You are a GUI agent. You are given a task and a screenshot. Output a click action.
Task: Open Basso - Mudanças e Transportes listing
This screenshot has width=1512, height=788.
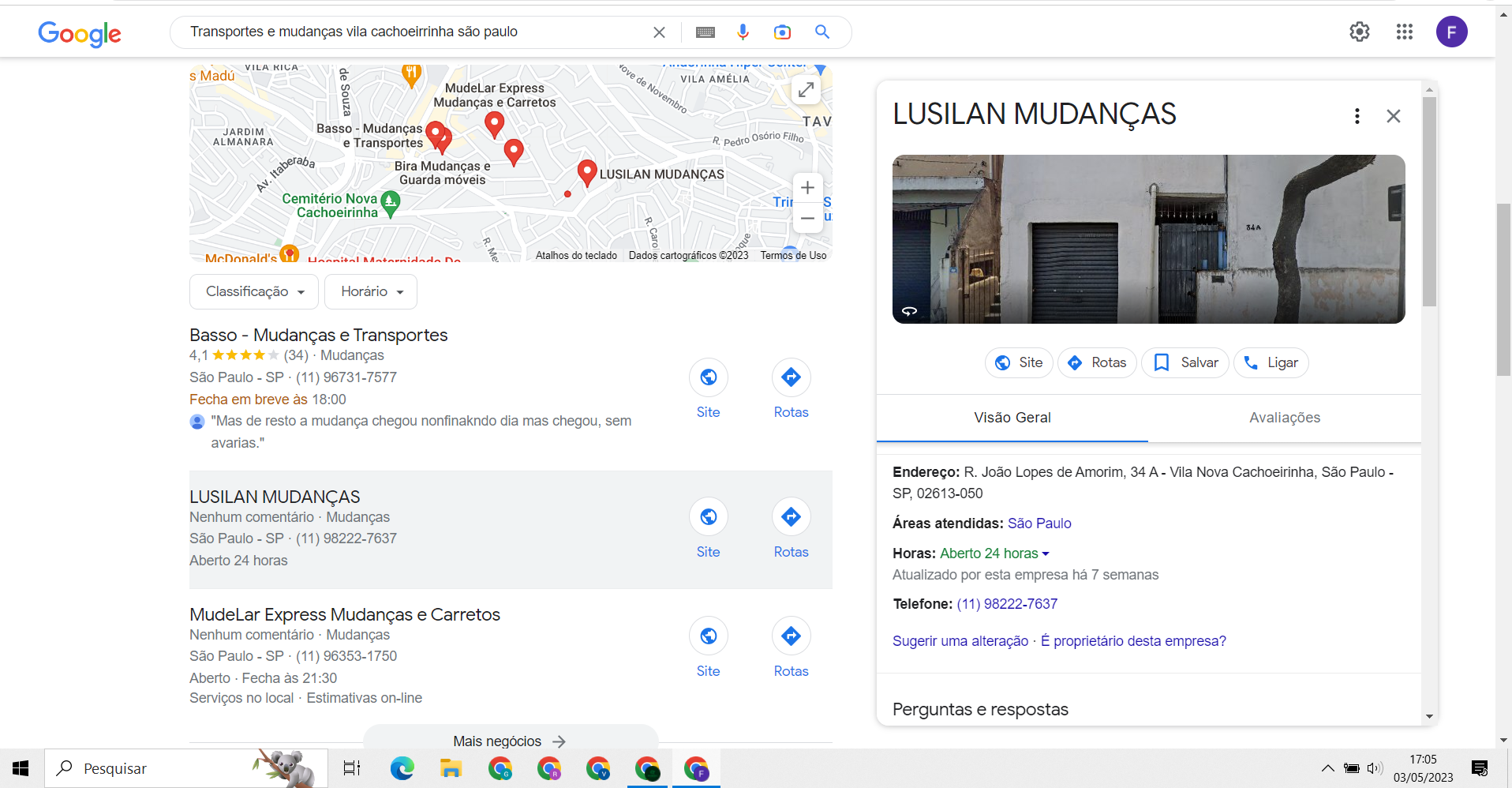(318, 335)
